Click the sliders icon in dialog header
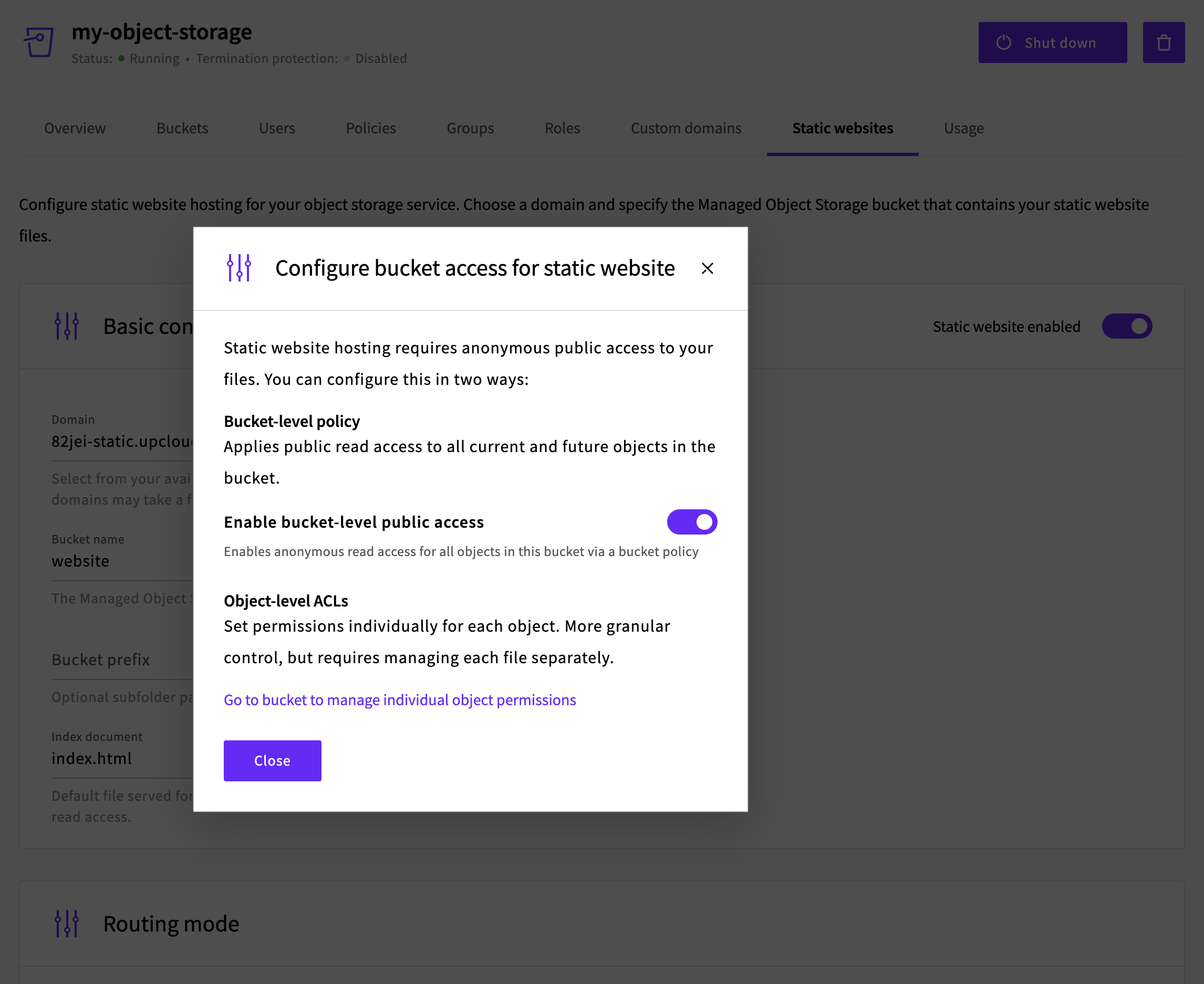The width and height of the screenshot is (1204, 984). [x=239, y=268]
